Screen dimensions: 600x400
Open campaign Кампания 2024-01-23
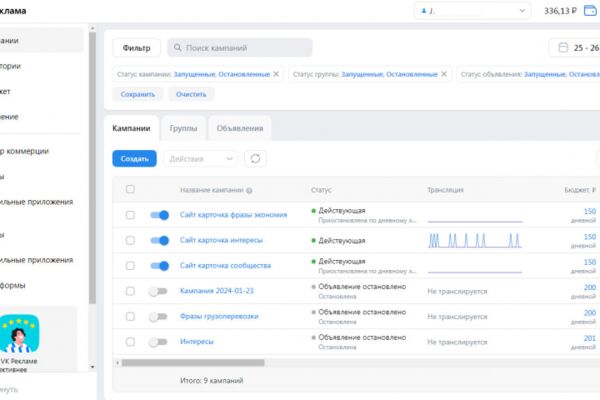point(217,291)
